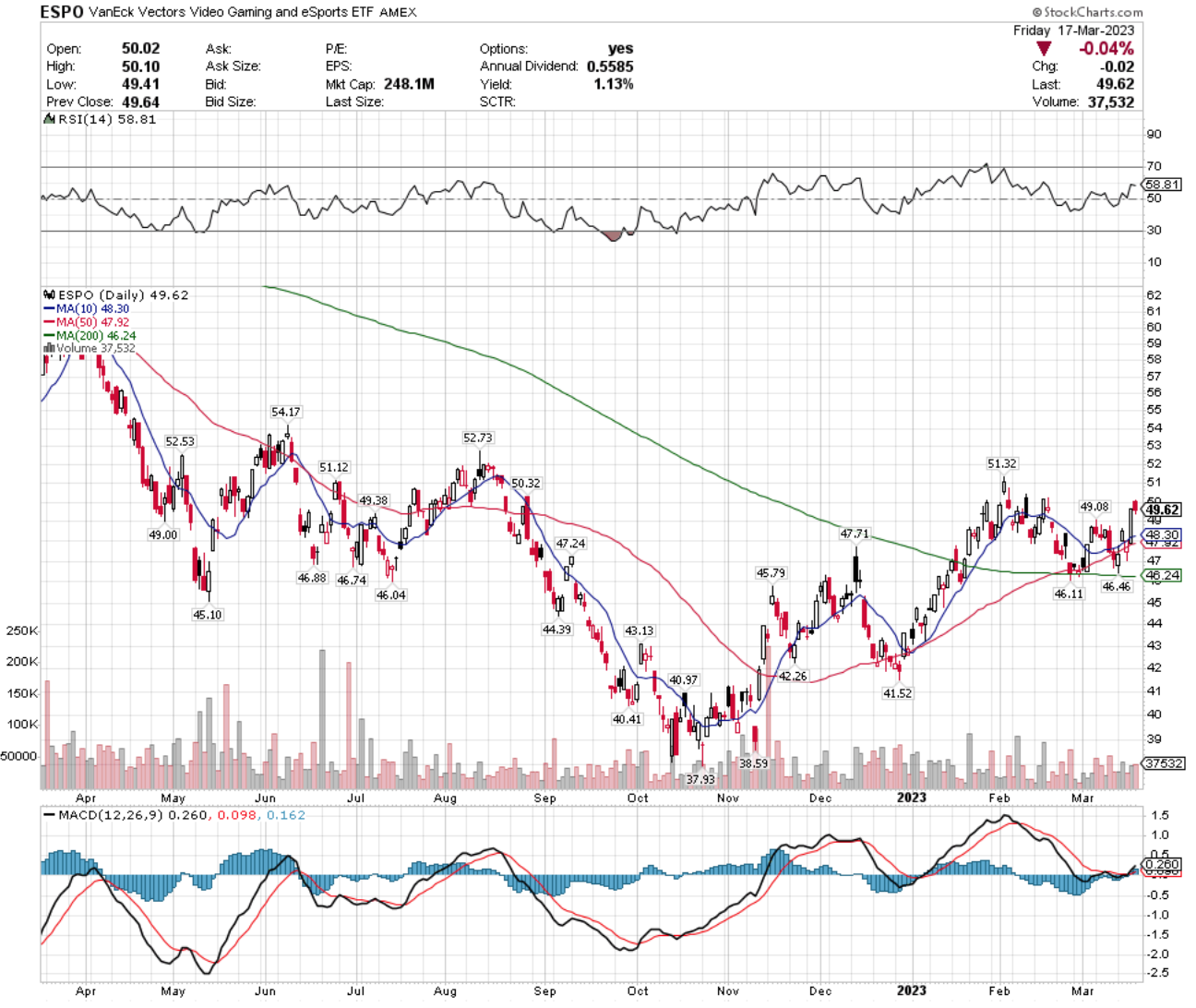Click the Last value 49.62 in header

coord(1116,84)
